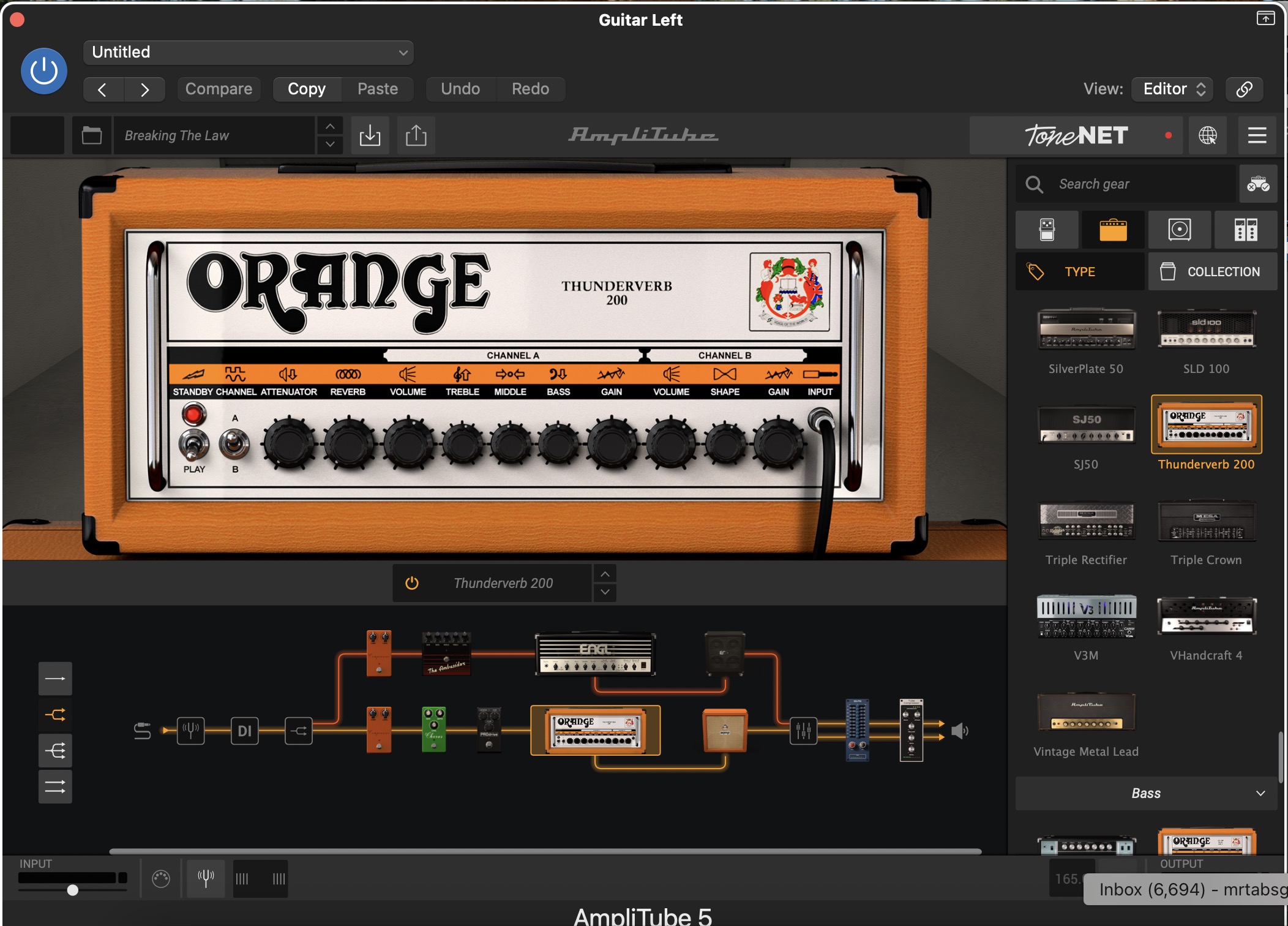Open the ToneNET panel
Viewport: 1288px width, 926px height.
click(1077, 135)
